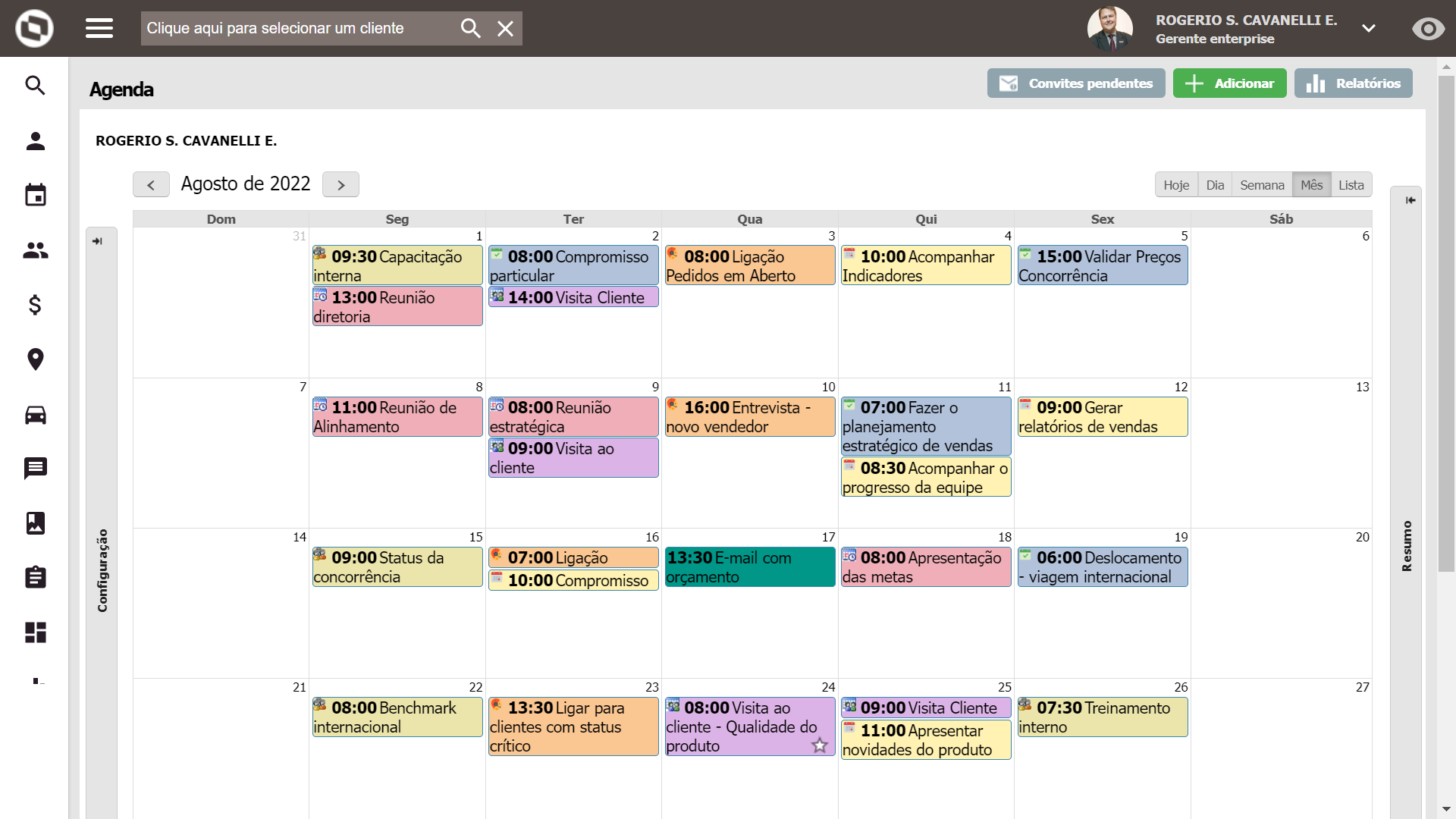
Task: Switch to the Lista view tab
Action: pos(1351,185)
